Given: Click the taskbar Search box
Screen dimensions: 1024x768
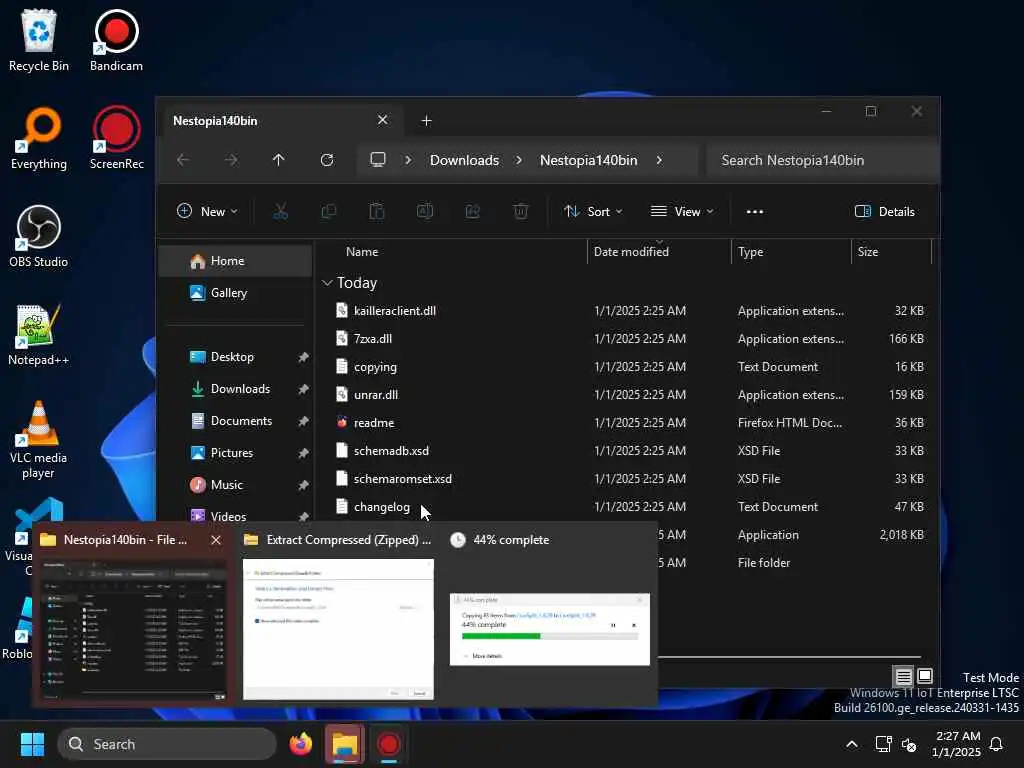Looking at the screenshot, I should click(167, 744).
